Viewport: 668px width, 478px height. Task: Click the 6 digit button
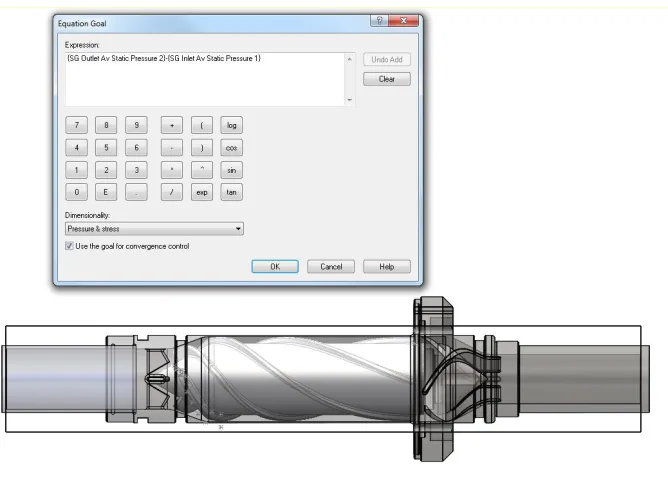(136, 148)
